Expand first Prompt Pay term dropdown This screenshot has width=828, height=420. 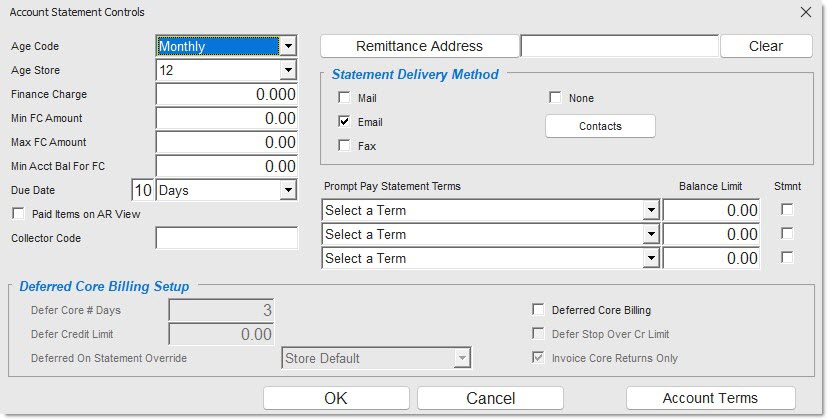[x=650, y=210]
